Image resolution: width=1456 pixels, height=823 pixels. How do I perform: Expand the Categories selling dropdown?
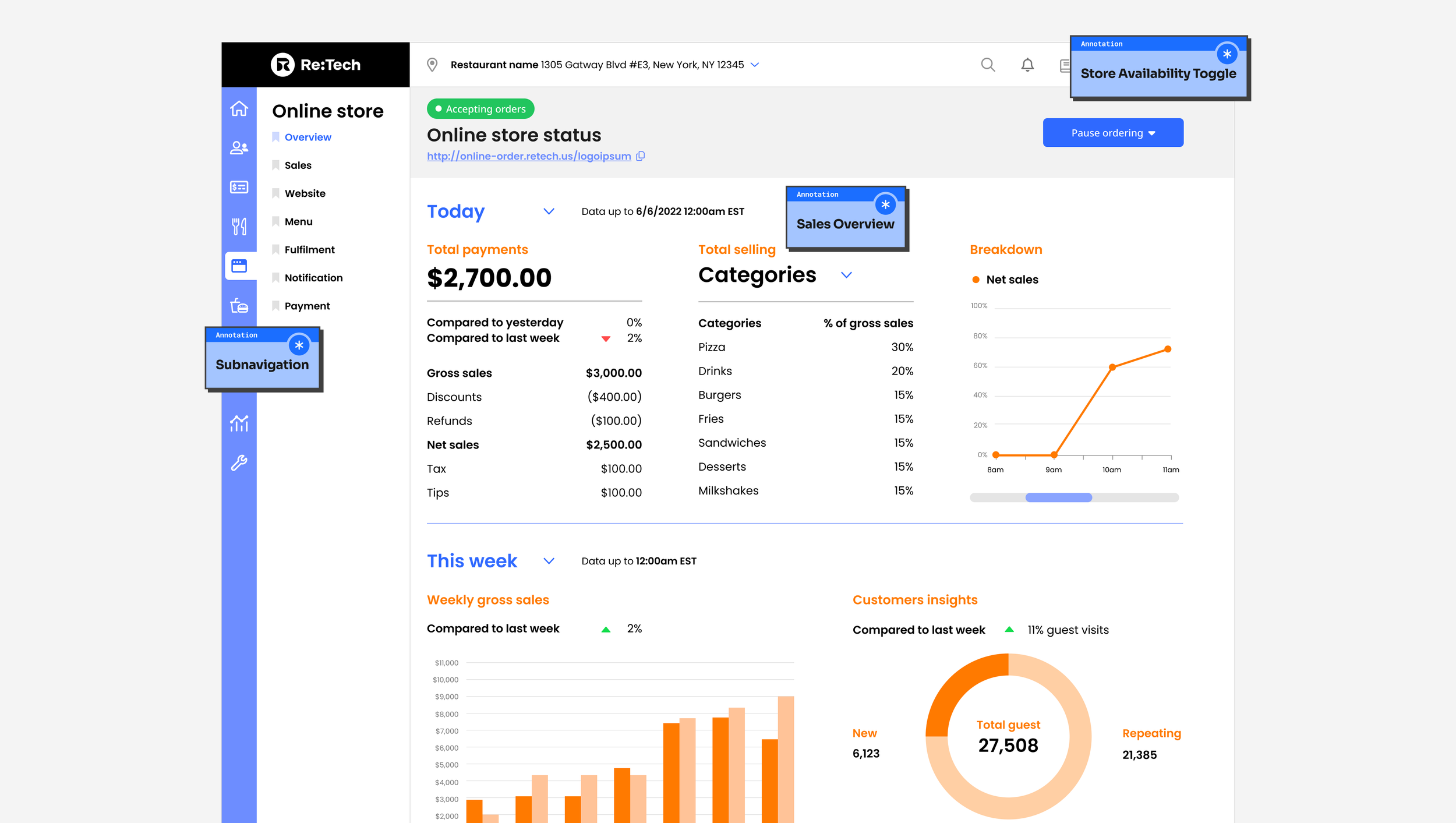pyautogui.click(x=846, y=275)
